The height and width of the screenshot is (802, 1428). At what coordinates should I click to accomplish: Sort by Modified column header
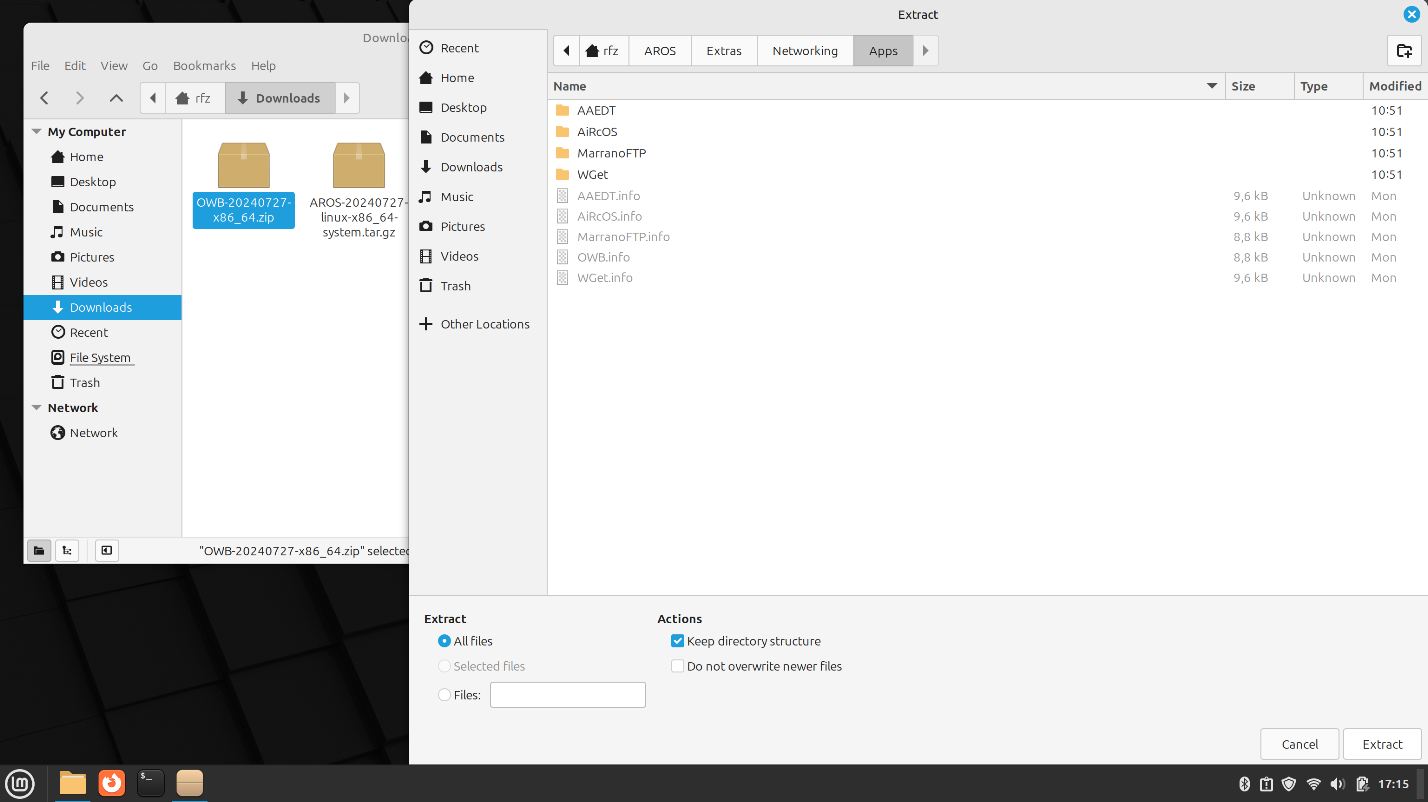coord(1395,86)
